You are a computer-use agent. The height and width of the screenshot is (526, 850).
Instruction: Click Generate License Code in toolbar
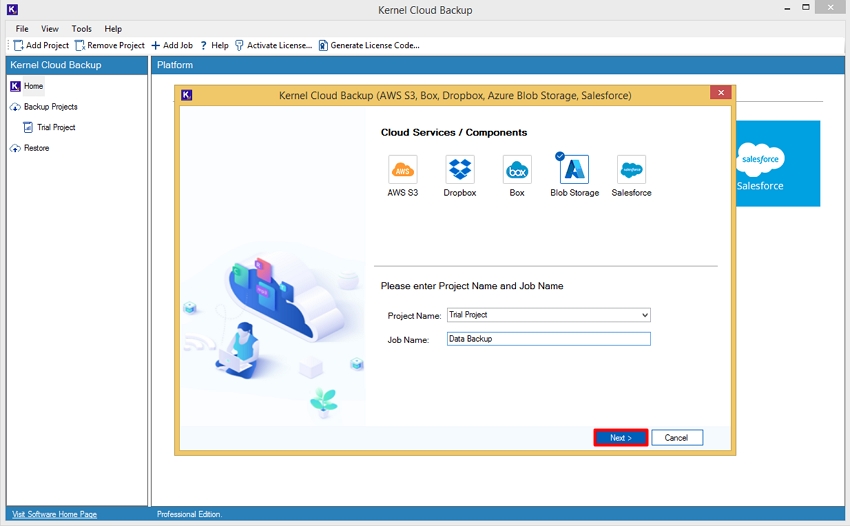369,46
